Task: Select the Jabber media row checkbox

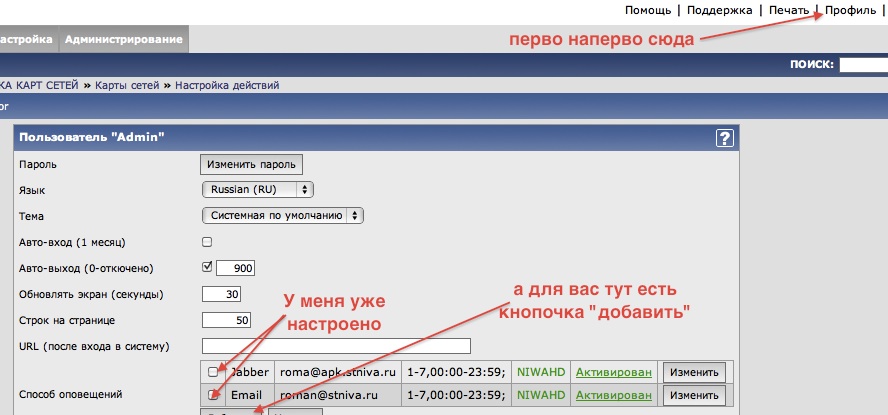Action: 212,372
